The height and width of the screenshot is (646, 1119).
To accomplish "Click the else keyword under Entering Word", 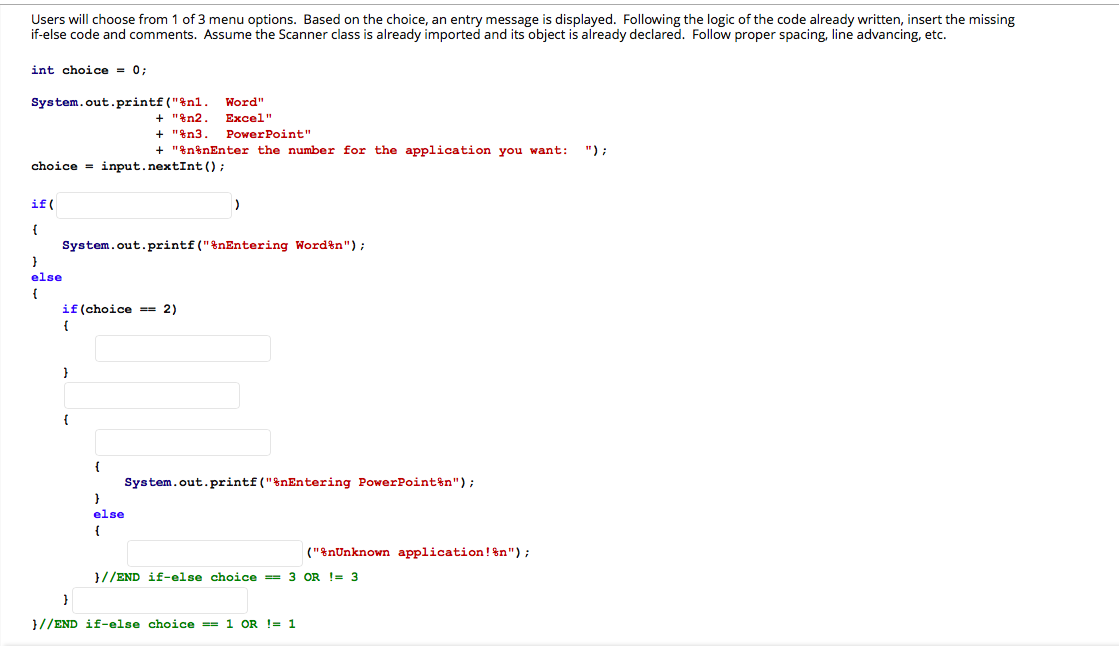I will point(46,276).
